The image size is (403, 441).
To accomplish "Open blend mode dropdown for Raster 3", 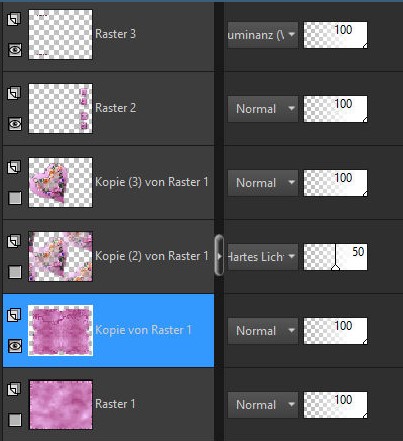I will pos(263,35).
